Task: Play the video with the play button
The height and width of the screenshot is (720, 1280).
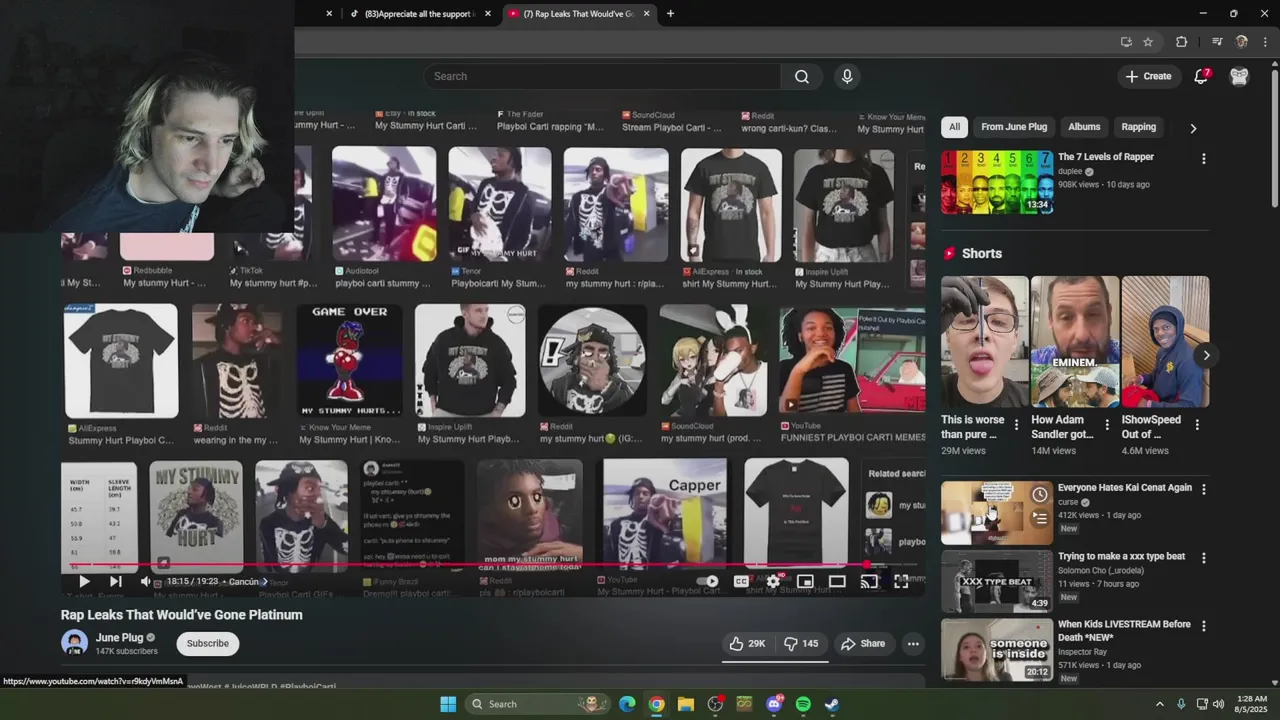Action: (84, 581)
